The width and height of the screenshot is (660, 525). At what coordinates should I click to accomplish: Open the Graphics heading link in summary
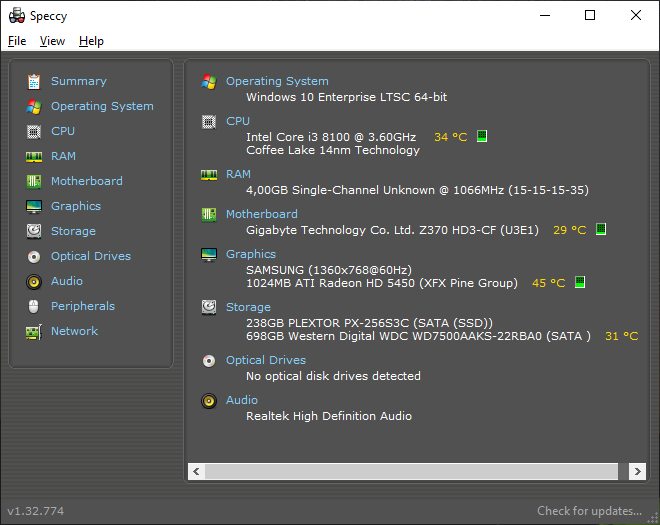(251, 254)
